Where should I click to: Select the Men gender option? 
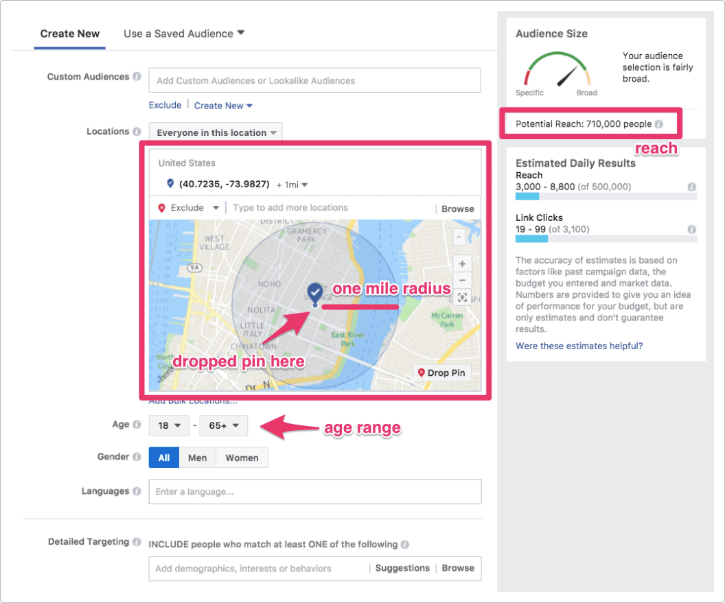pos(198,458)
